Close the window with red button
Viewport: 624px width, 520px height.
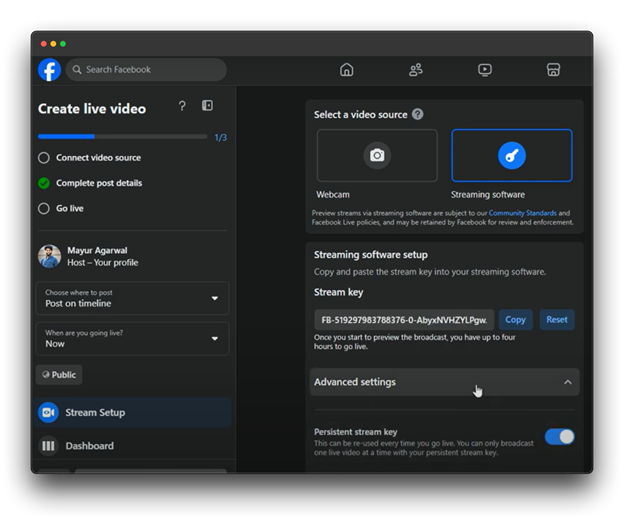point(44,44)
